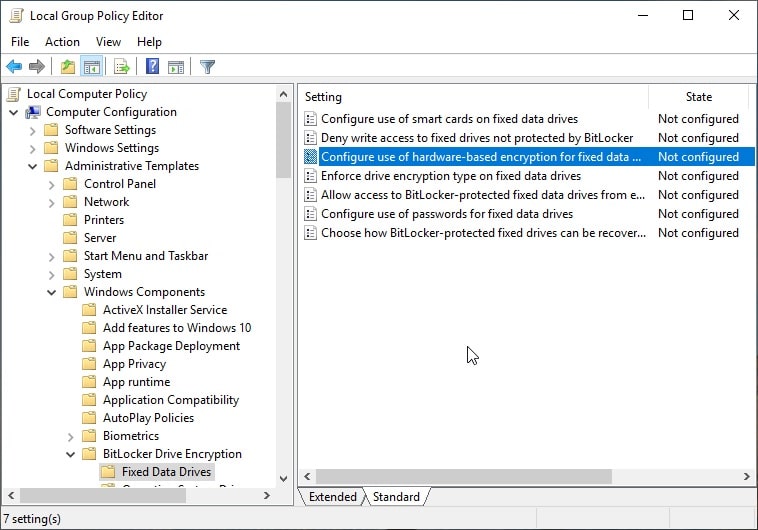Select Enforce drive encryption type setting
758x530 pixels.
click(451, 176)
